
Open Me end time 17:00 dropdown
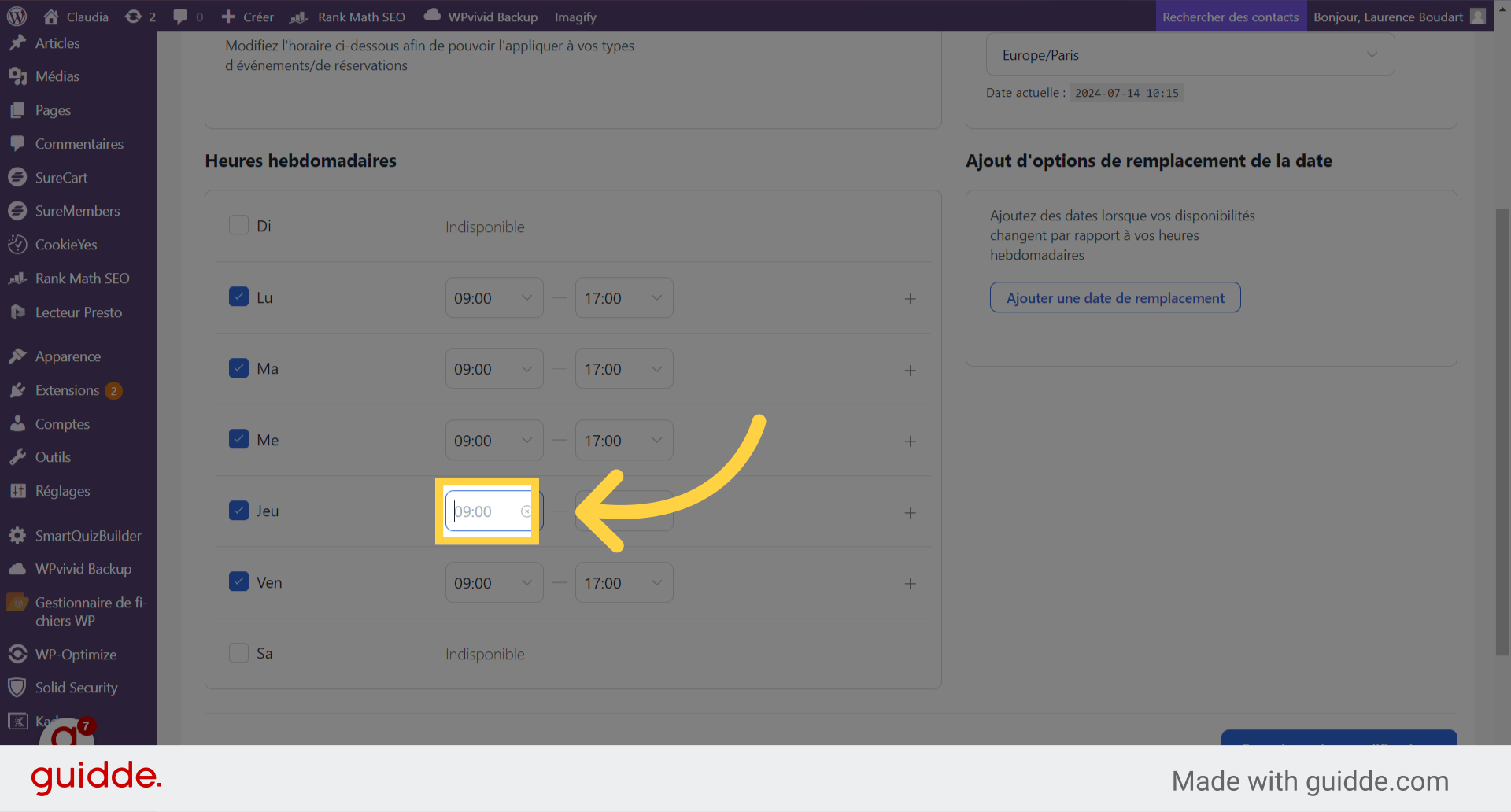pyautogui.click(x=624, y=441)
